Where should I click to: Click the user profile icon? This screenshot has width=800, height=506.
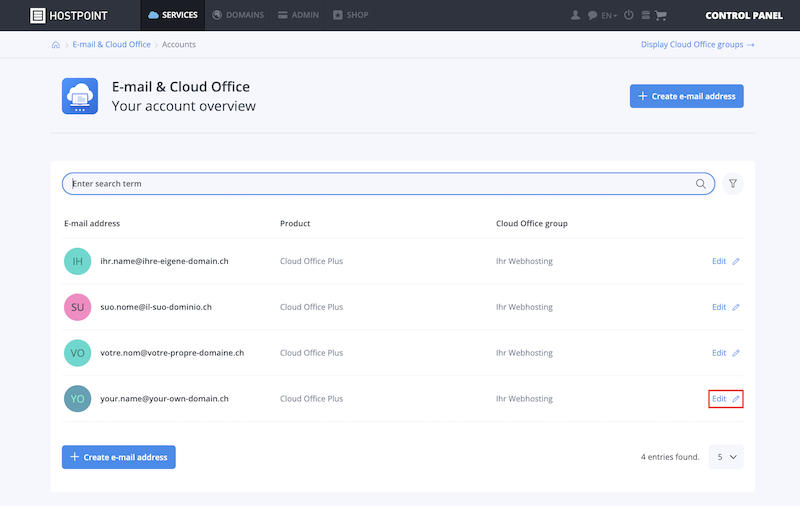point(575,15)
